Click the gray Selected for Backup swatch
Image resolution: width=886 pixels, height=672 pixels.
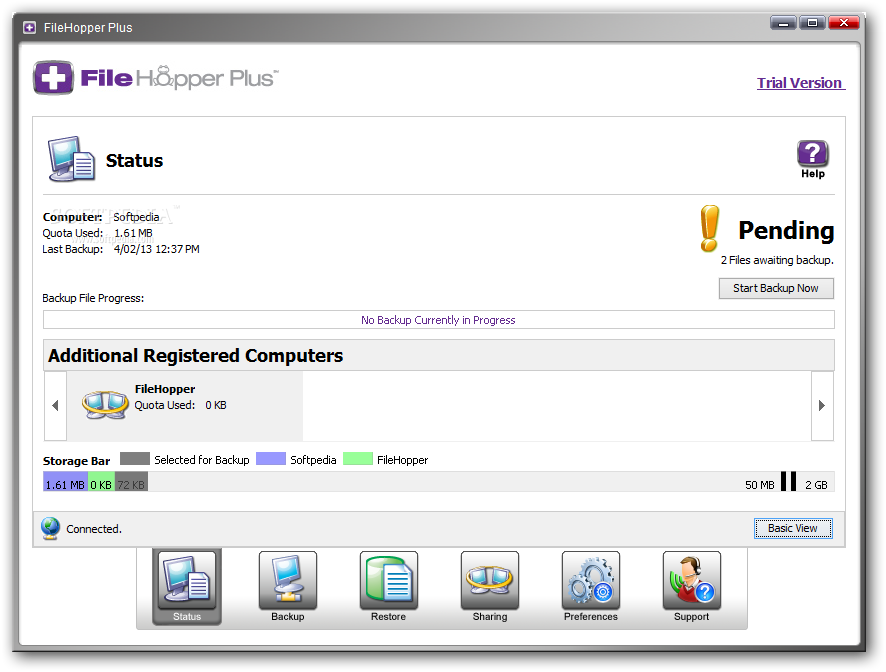pyautogui.click(x=134, y=458)
